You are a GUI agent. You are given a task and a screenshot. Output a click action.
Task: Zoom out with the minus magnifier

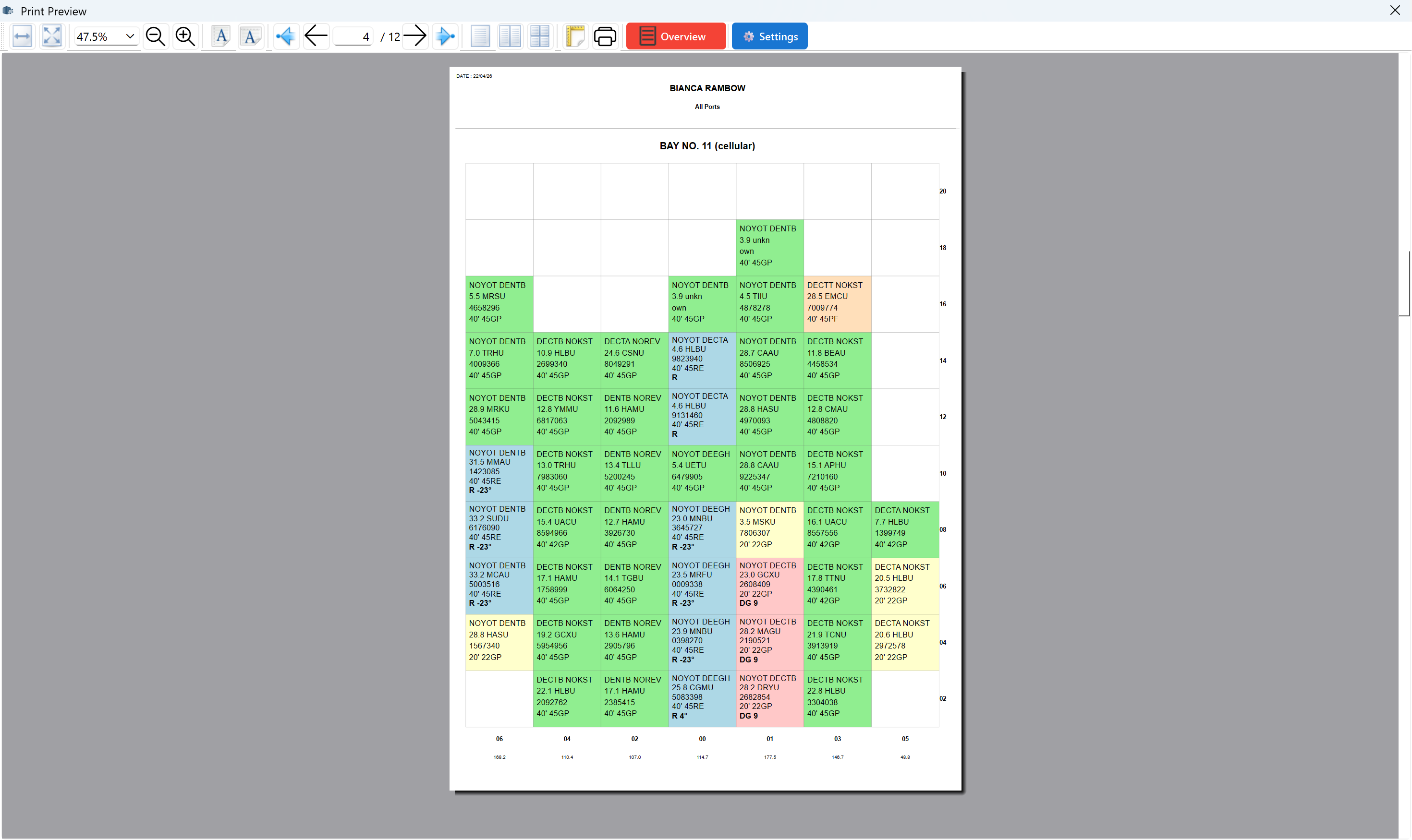[155, 36]
